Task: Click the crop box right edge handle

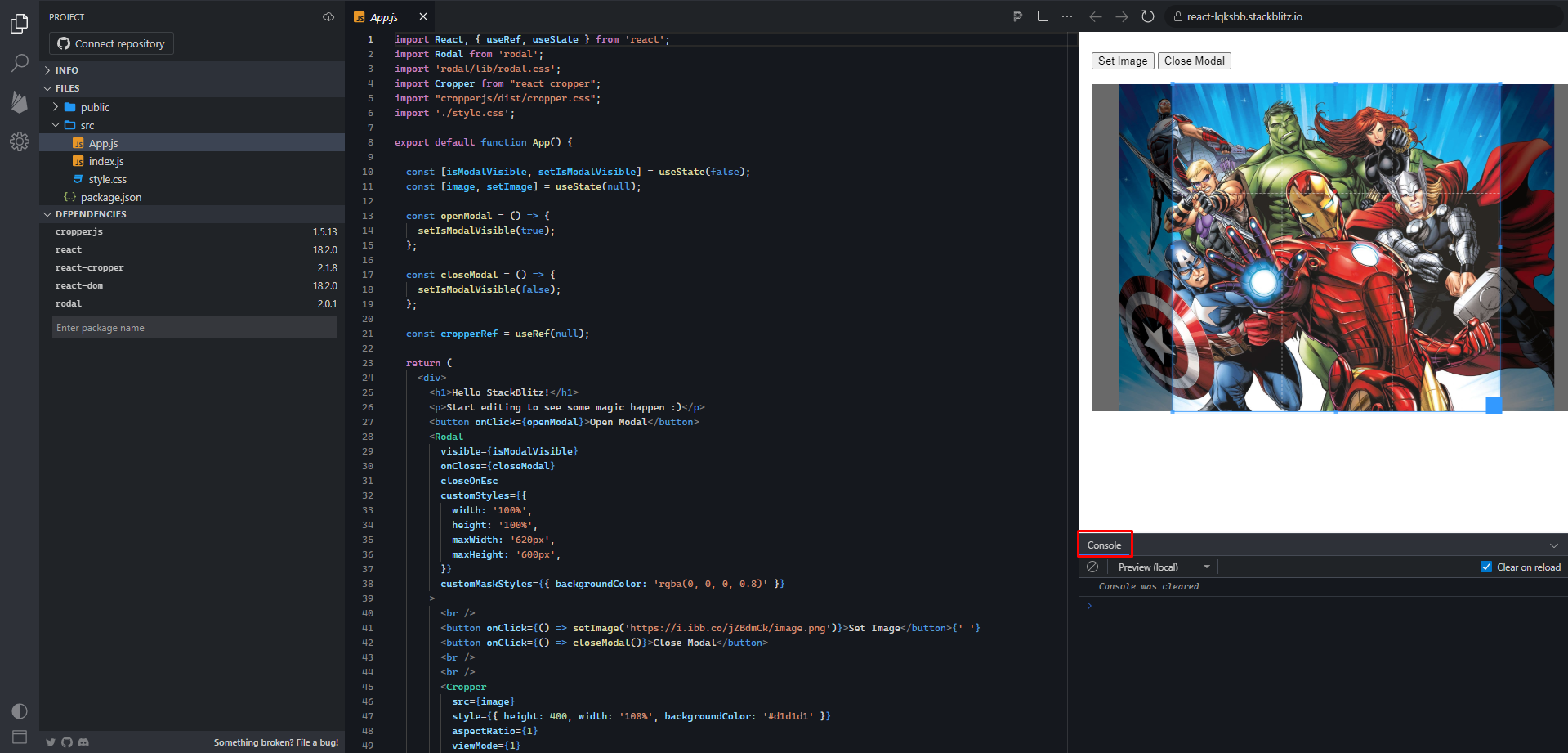Action: (1500, 247)
